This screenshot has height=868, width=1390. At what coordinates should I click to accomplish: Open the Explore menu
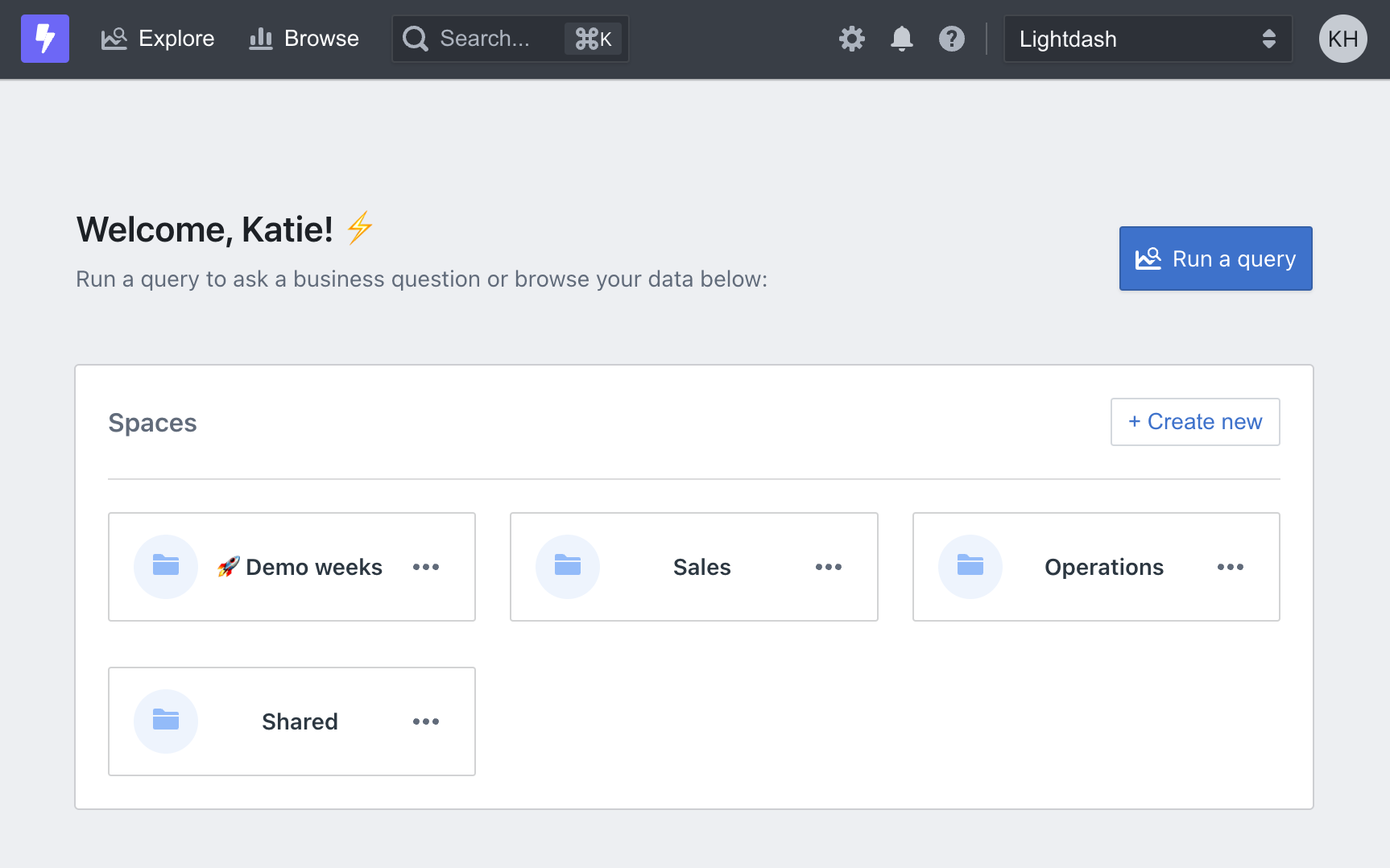point(158,39)
